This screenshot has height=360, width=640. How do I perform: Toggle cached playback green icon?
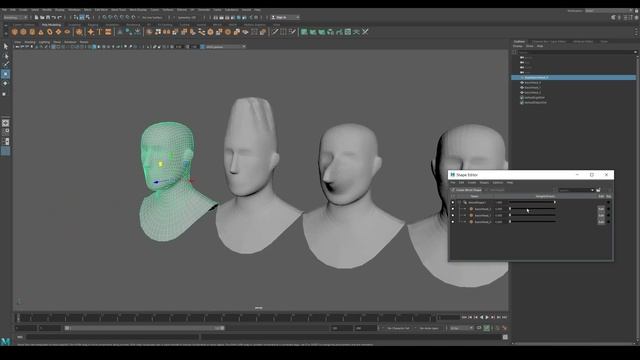487,328
